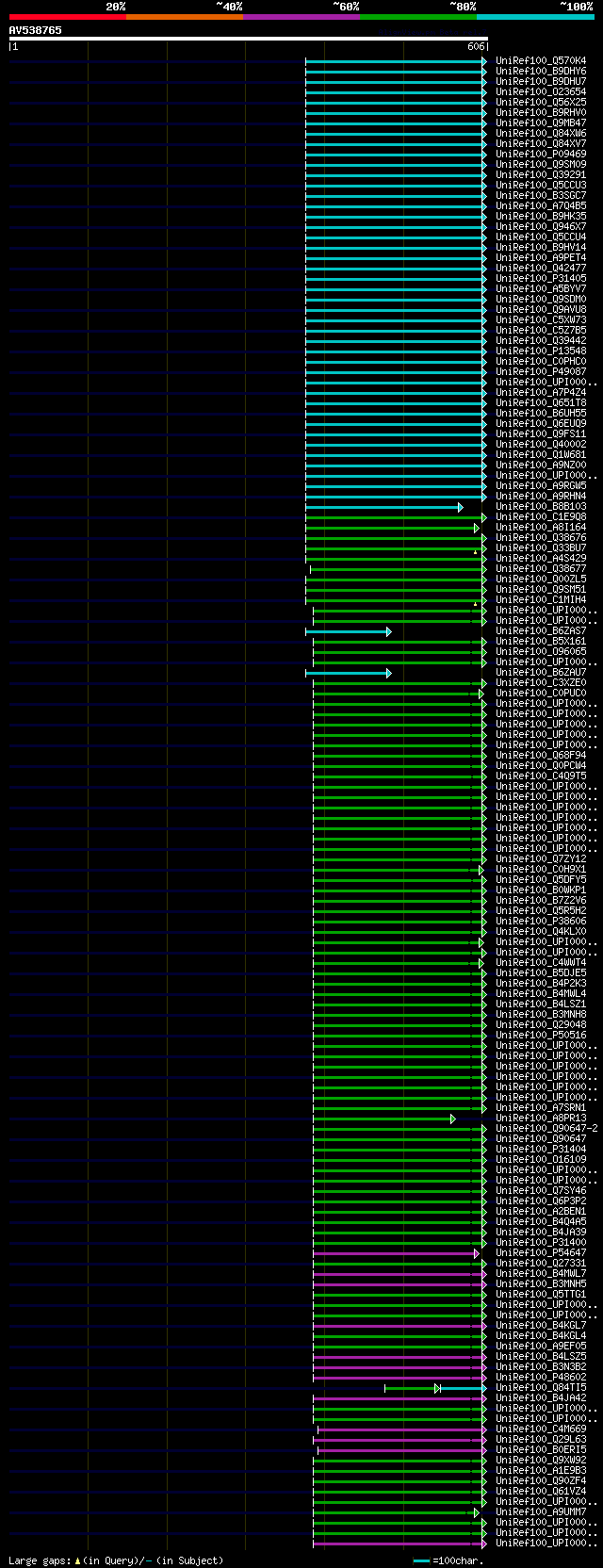Select the UniRef100_P54647 label
The height and width of the screenshot is (1568, 603).
541,1253
